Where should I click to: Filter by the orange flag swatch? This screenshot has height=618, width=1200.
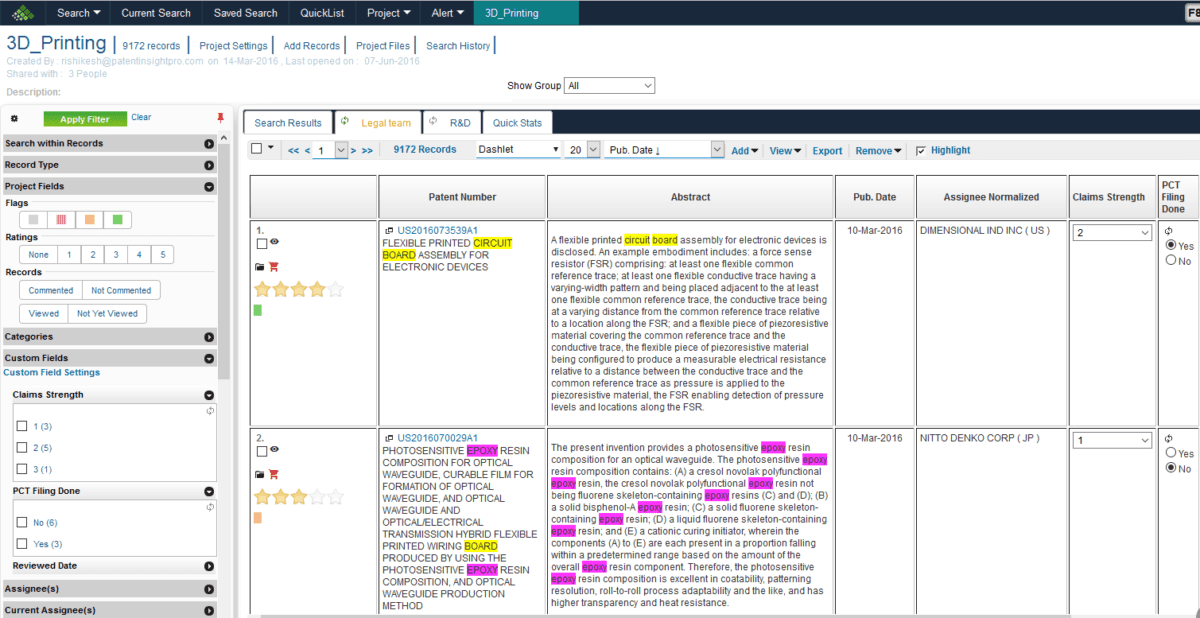coord(90,219)
